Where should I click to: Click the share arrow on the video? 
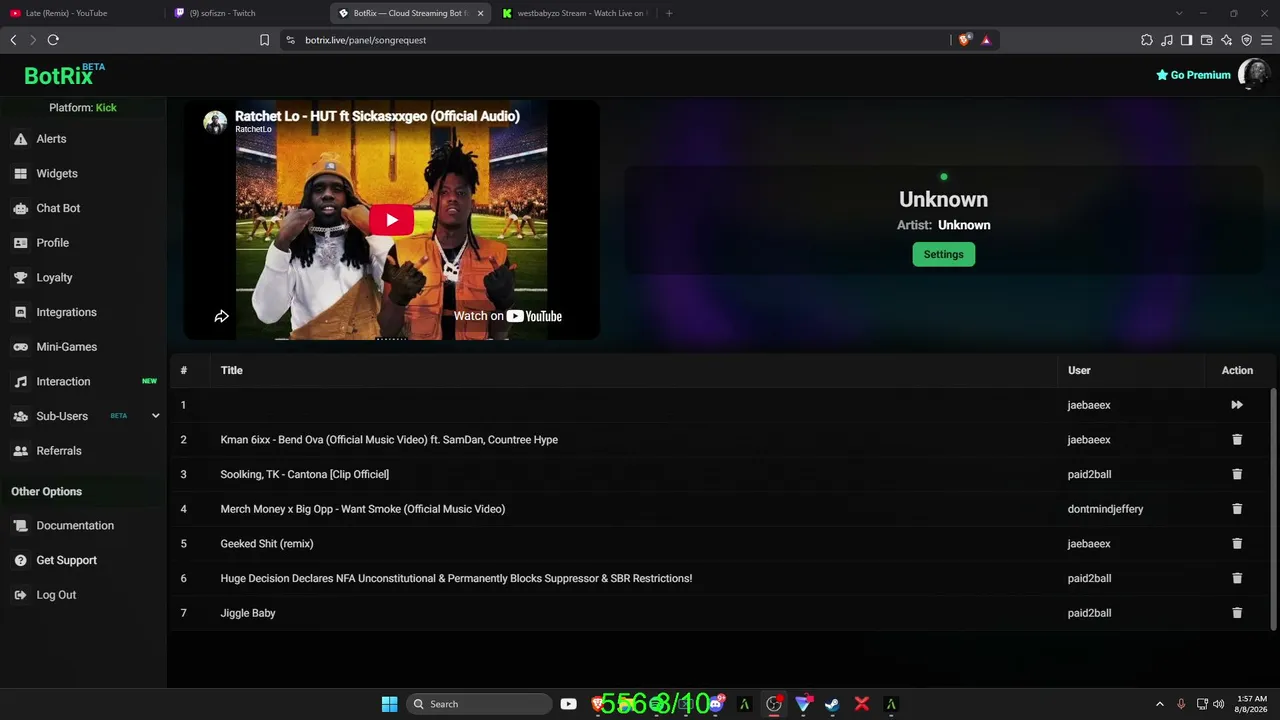[222, 316]
